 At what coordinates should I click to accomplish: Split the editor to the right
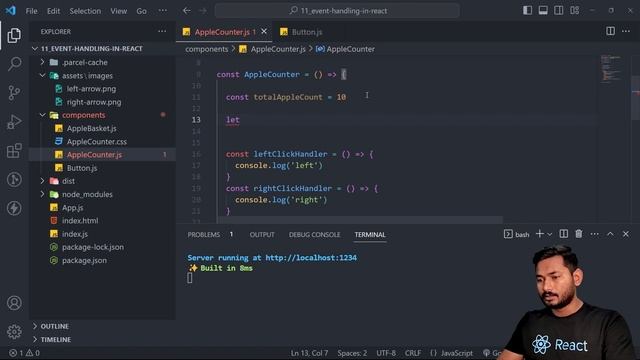pyautogui.click(x=610, y=31)
